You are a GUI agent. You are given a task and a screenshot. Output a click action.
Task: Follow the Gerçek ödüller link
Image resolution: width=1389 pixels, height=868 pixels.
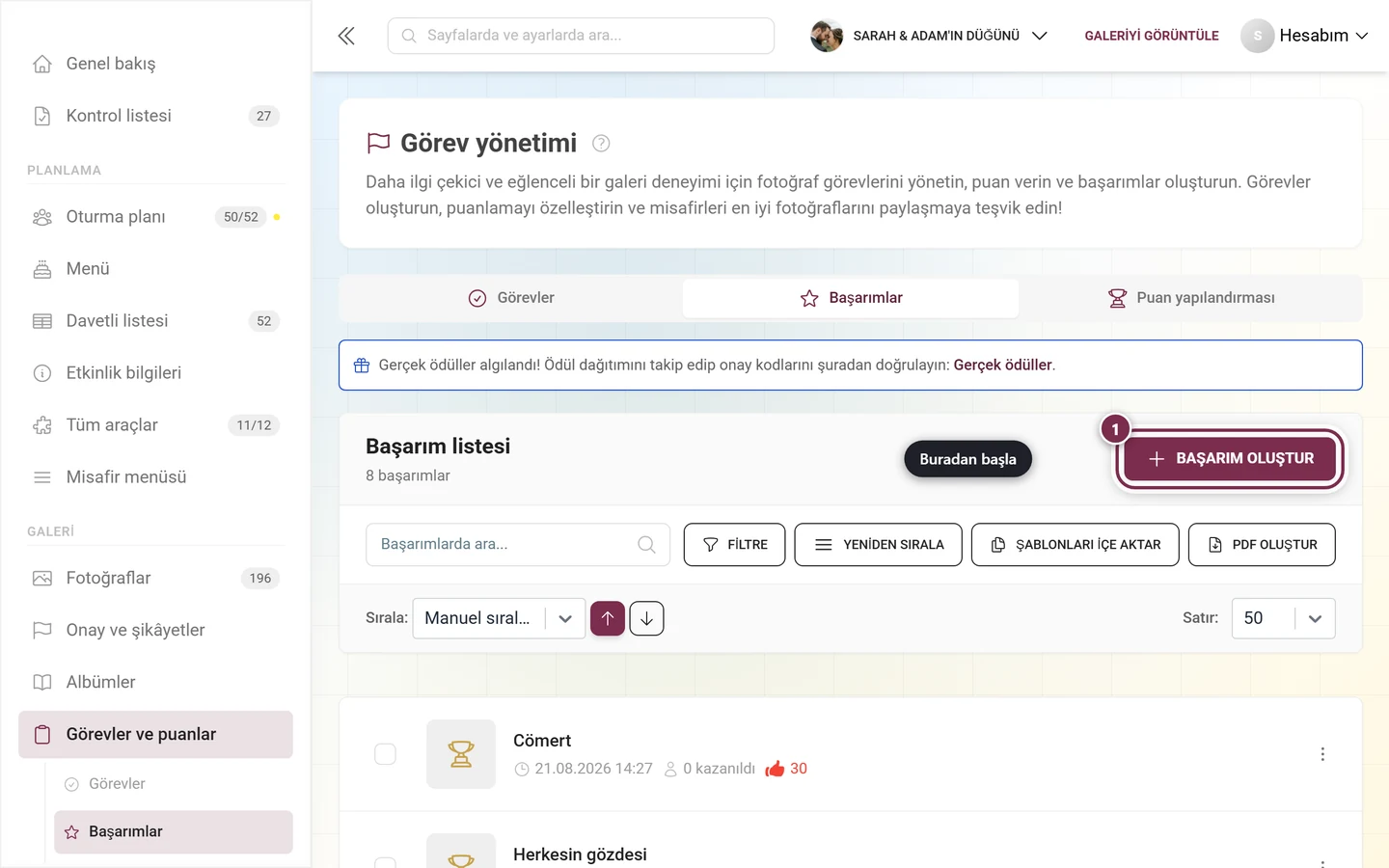pos(1002,366)
